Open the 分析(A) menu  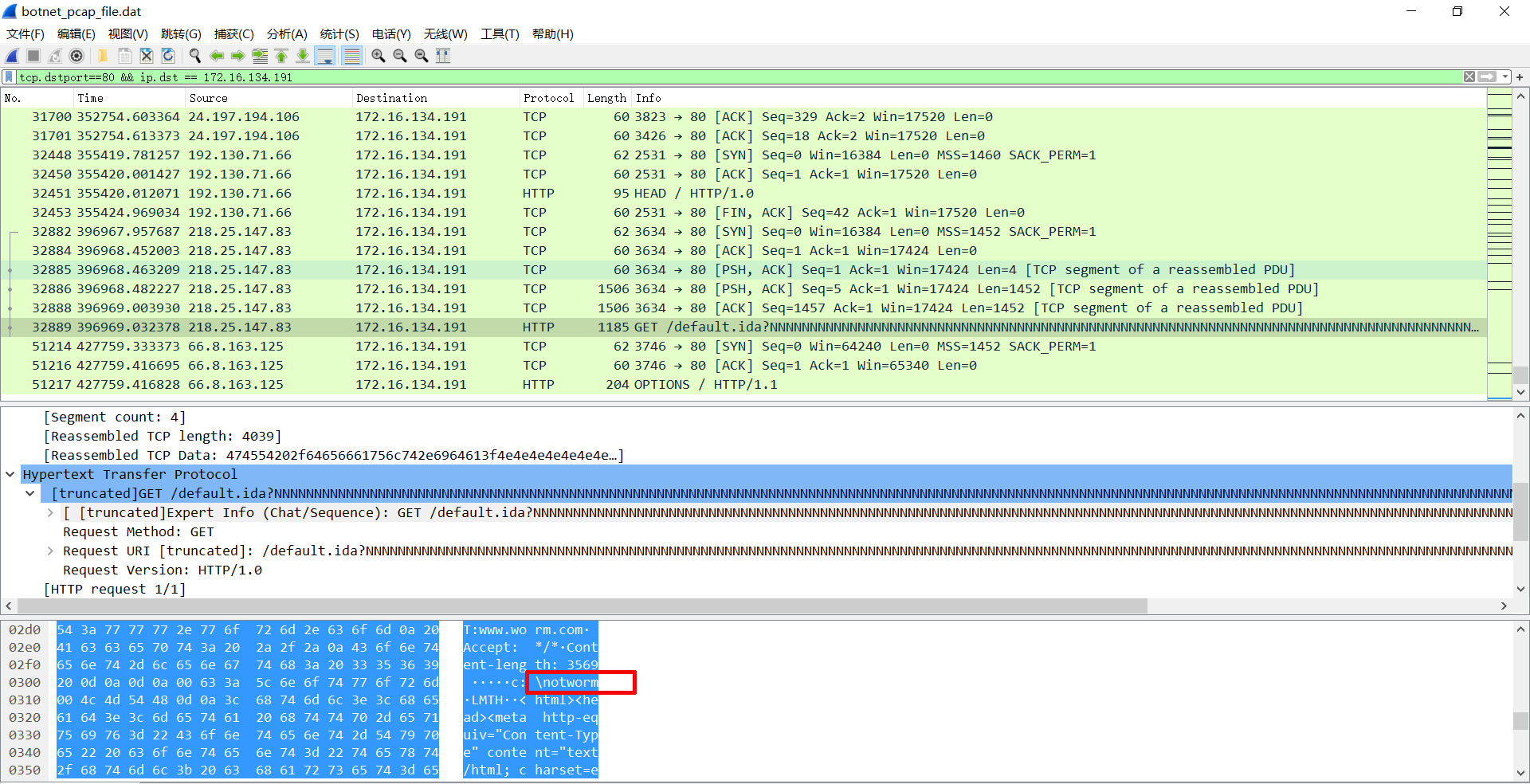pyautogui.click(x=287, y=33)
